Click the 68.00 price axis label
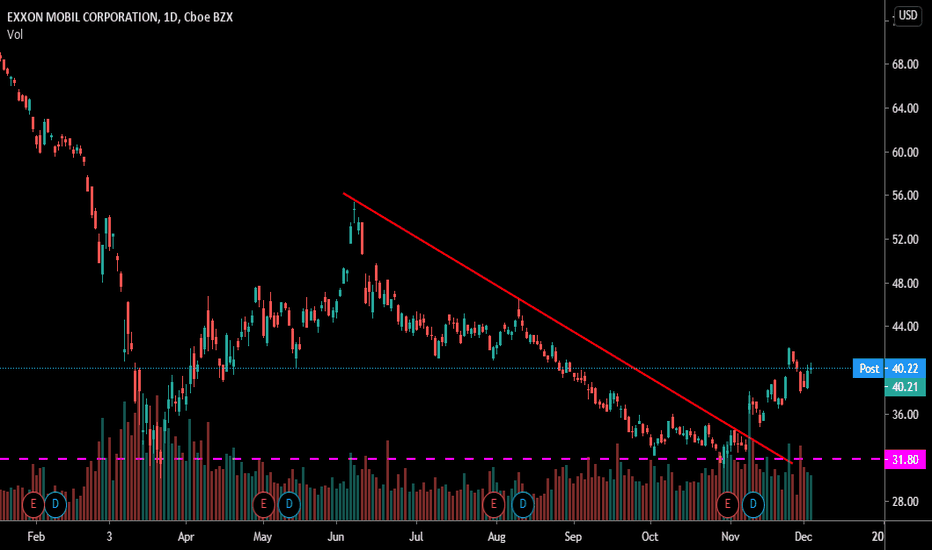932x550 pixels. [905, 64]
